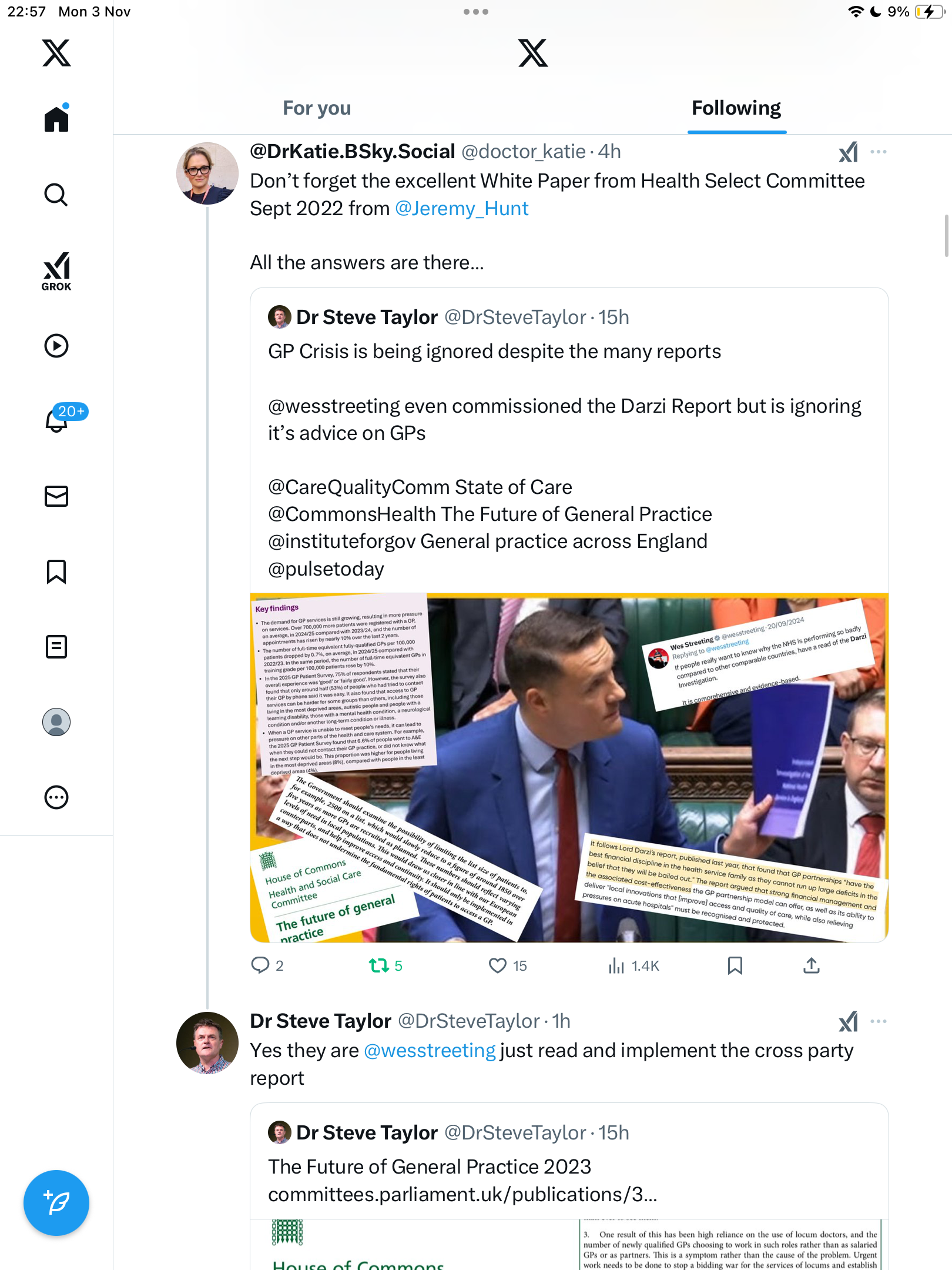The width and height of the screenshot is (952, 1270).
Task: Open more options on DrKatie's post
Action: 878,152
